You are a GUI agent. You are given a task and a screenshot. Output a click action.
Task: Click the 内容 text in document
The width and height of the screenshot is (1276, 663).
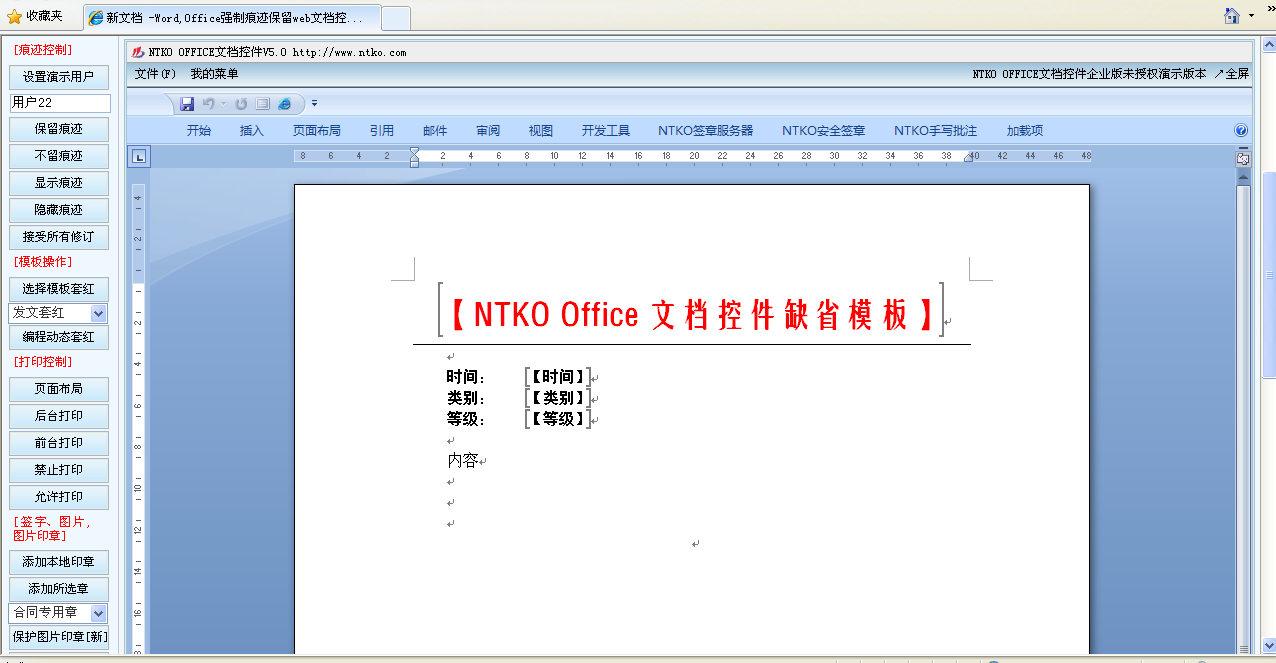coord(462,461)
